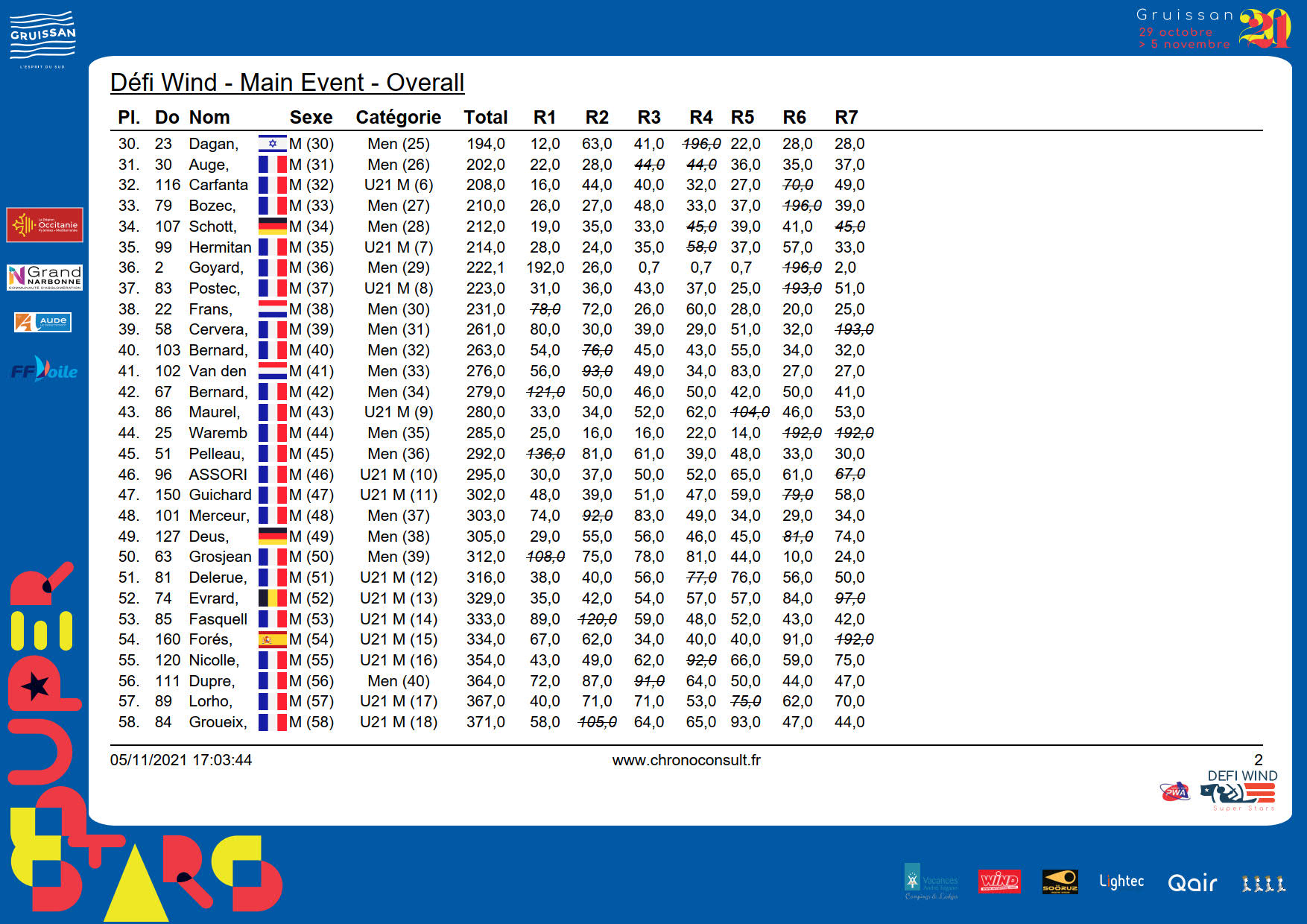The height and width of the screenshot is (924, 1307).
Task: Click the Qair sponsor logo
Action: [x=1192, y=882]
